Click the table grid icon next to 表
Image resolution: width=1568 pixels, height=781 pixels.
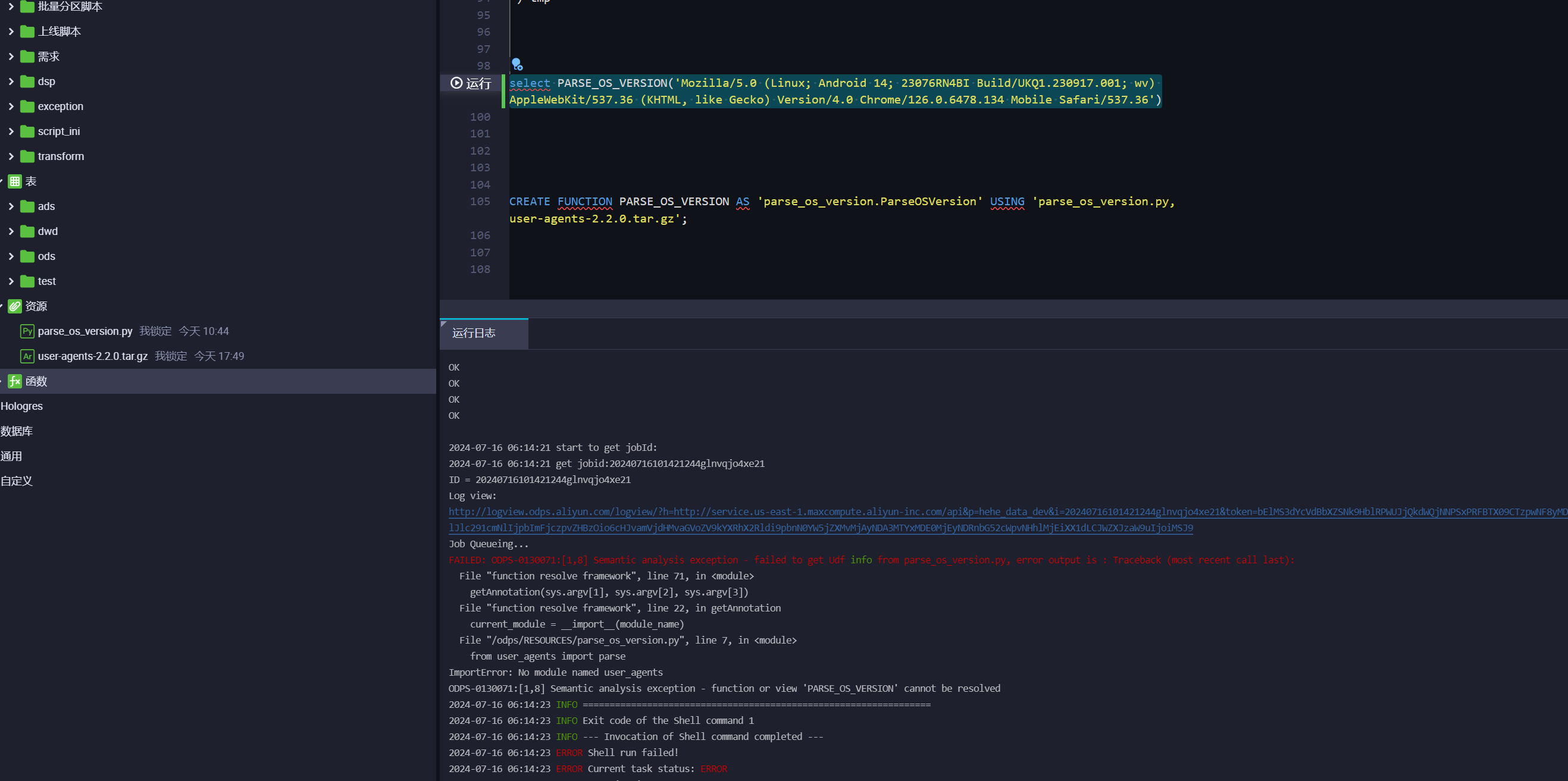pos(15,181)
